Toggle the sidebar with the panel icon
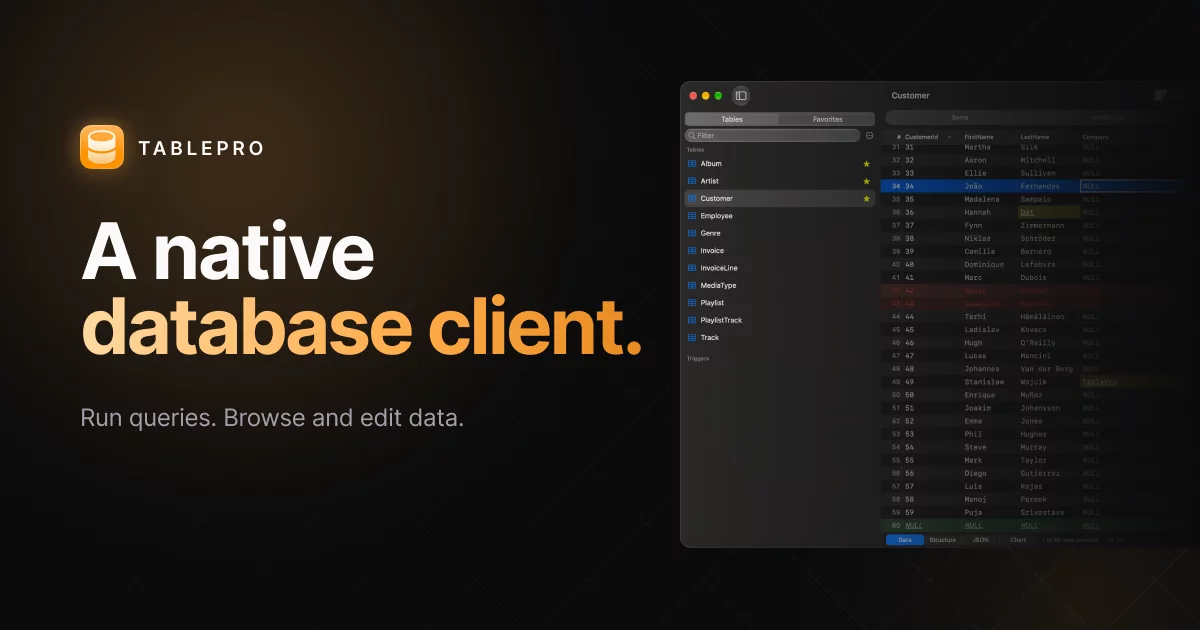This screenshot has height=630, width=1200. click(741, 96)
